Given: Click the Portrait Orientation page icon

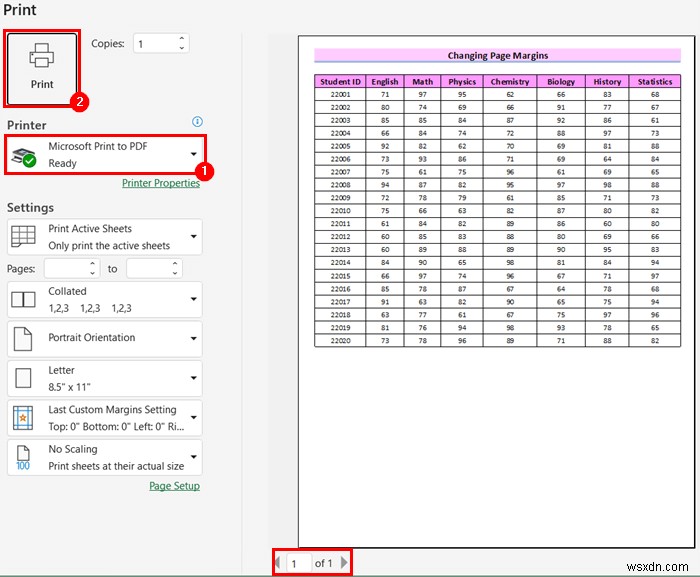Looking at the screenshot, I should (x=23, y=339).
